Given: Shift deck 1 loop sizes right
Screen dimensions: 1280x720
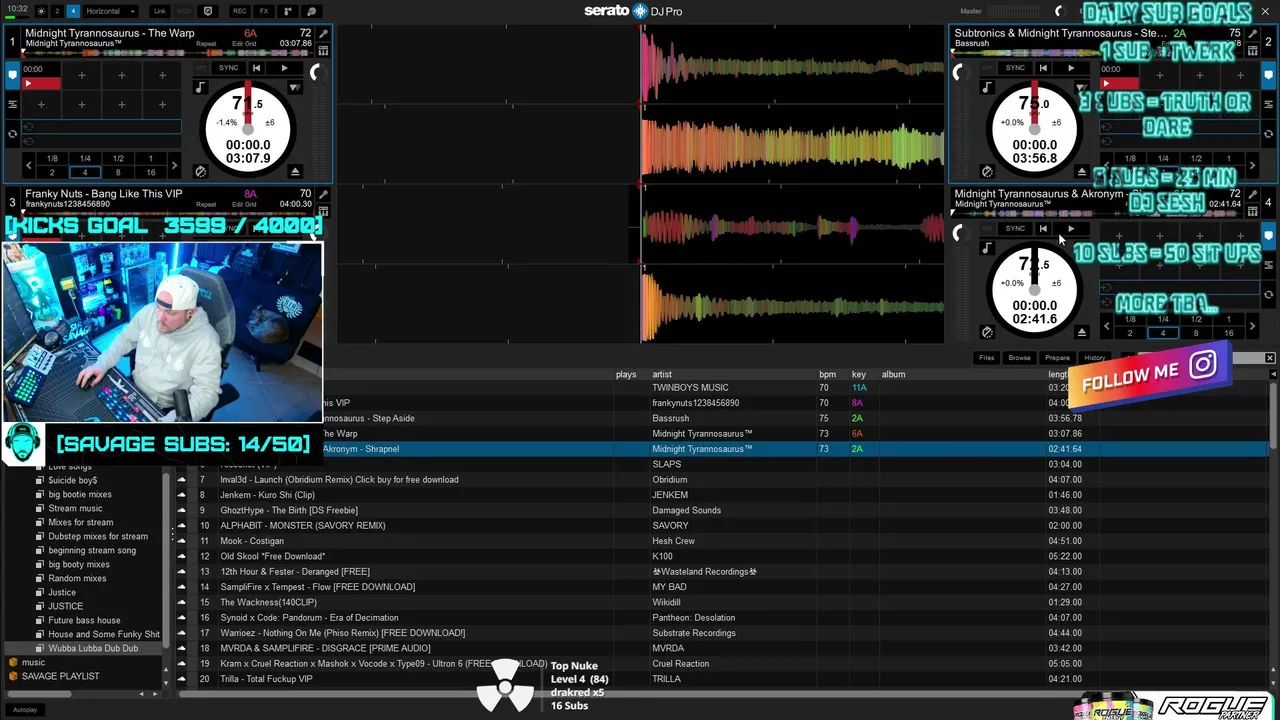Looking at the screenshot, I should pyautogui.click(x=175, y=165).
